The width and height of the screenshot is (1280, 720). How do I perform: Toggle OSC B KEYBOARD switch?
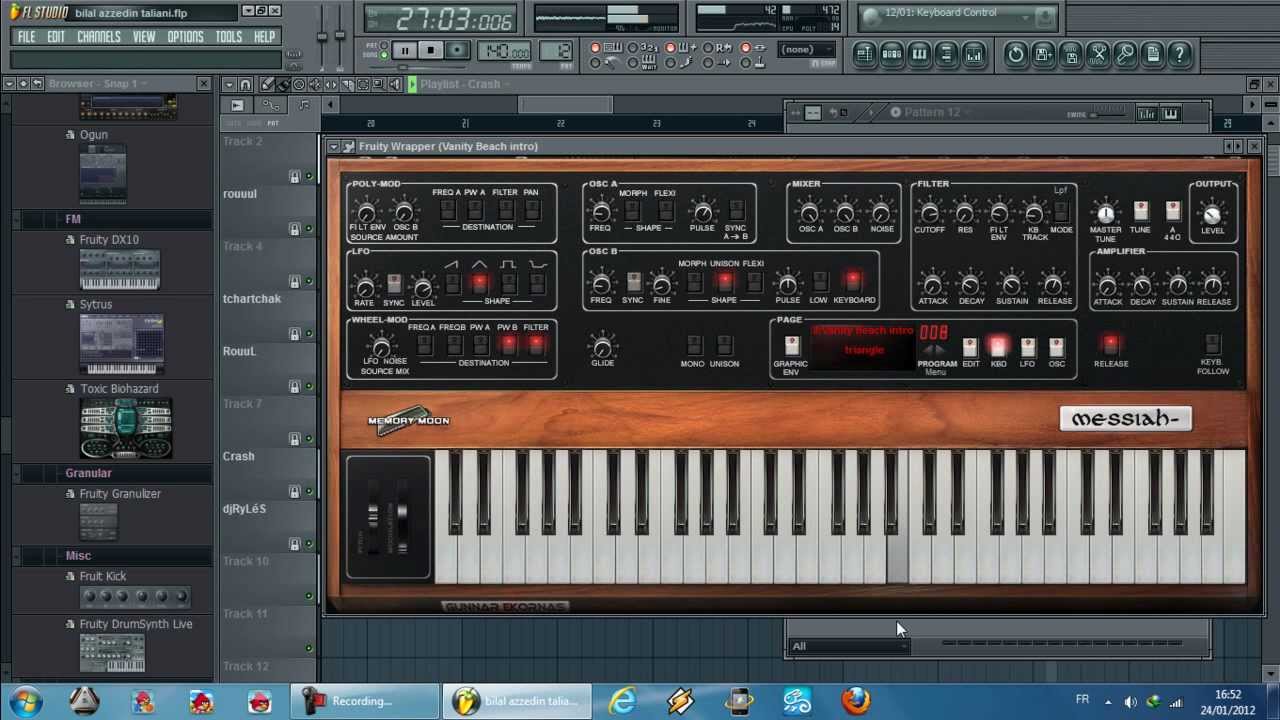click(853, 282)
